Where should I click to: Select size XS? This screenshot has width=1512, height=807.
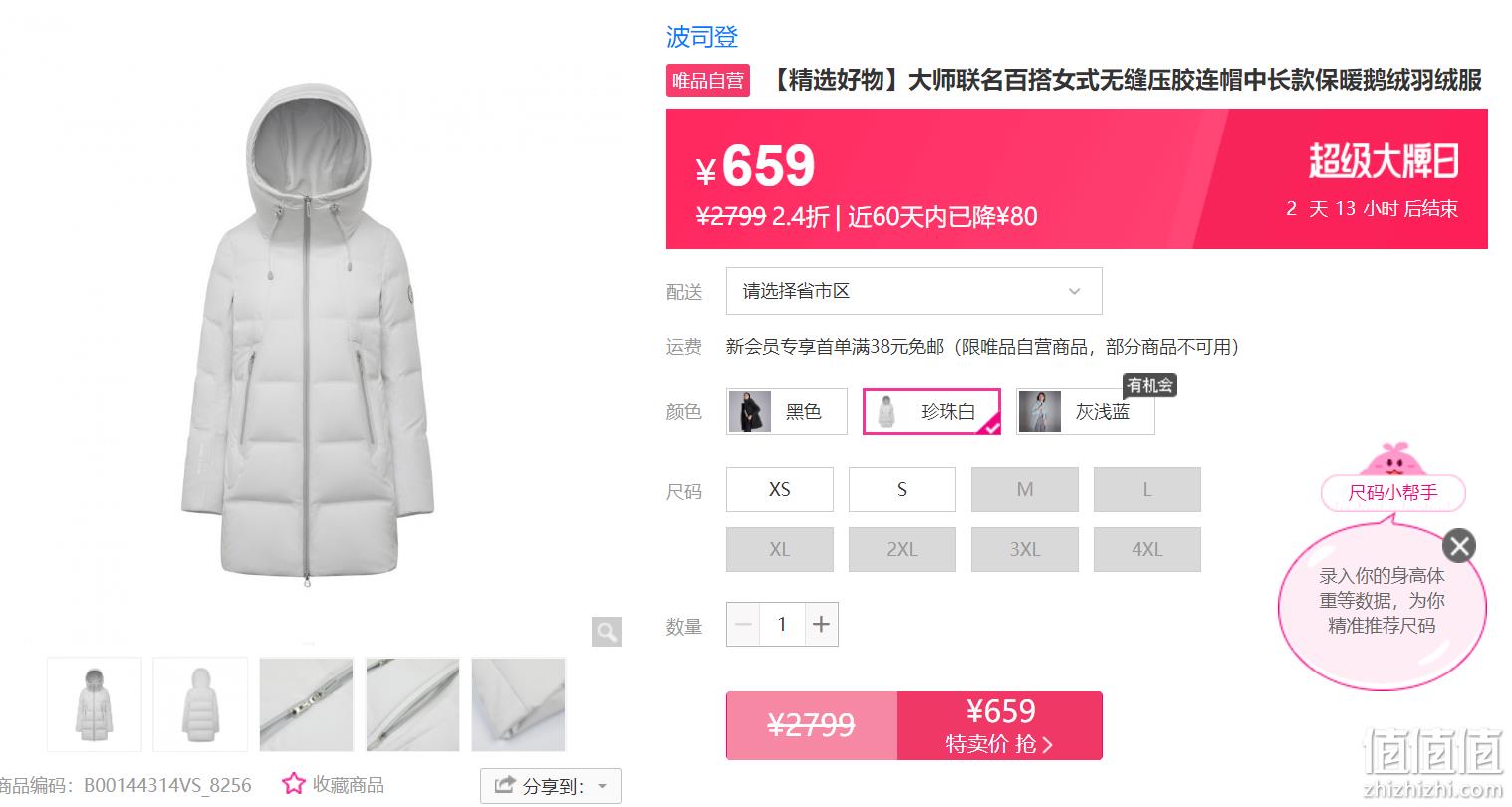coord(780,489)
